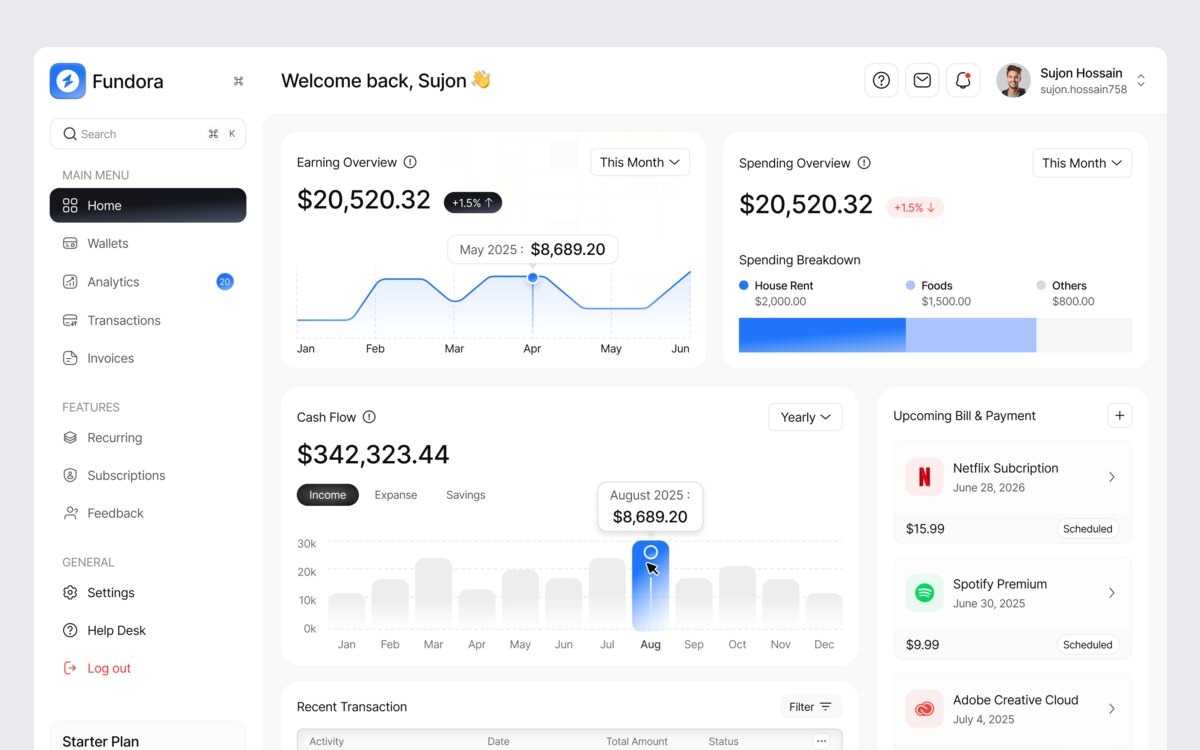Click the sidebar collapse command icon
1200x750 pixels.
(x=238, y=81)
